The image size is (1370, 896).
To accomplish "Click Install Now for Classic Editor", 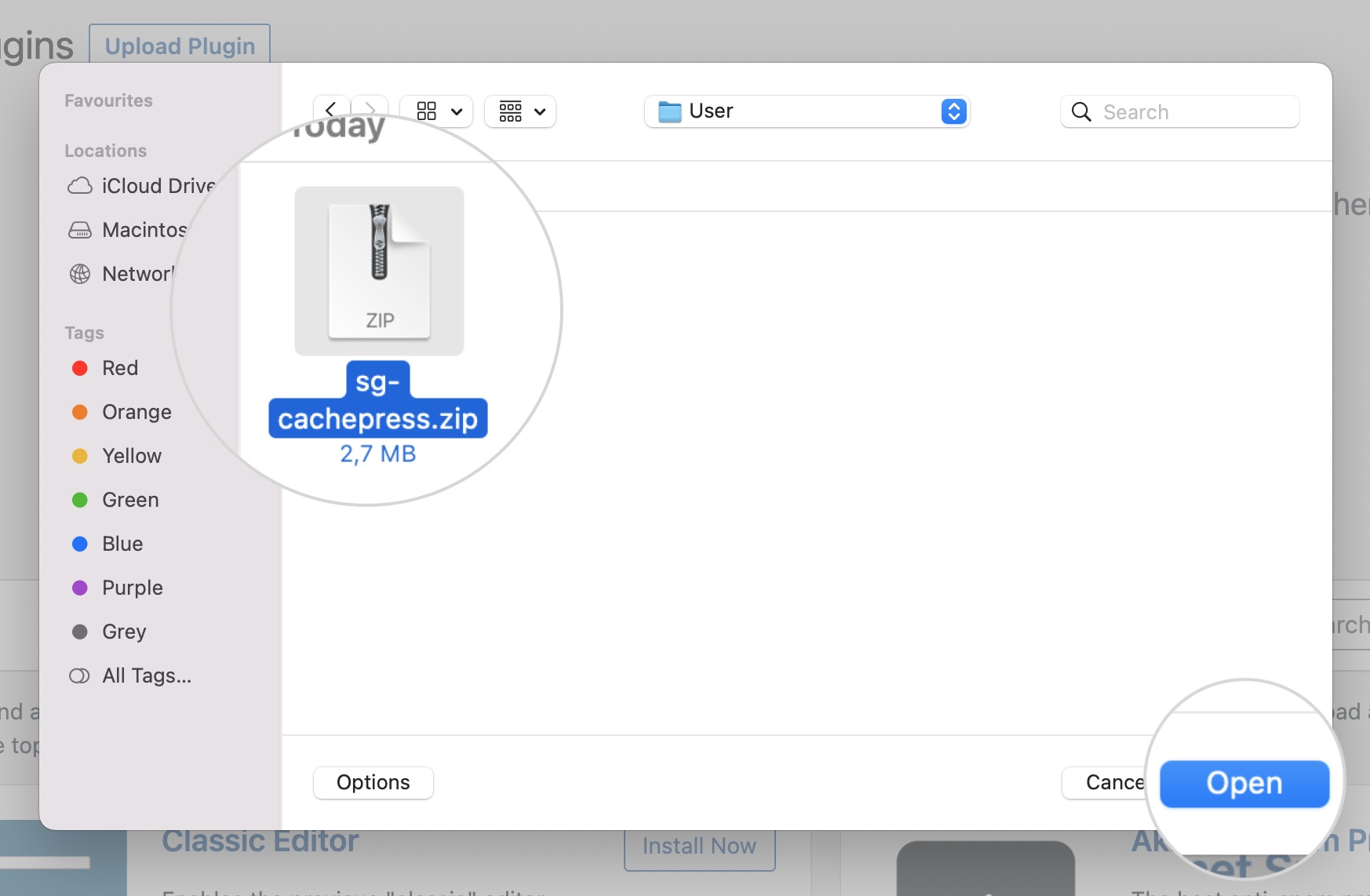I will pyautogui.click(x=699, y=847).
